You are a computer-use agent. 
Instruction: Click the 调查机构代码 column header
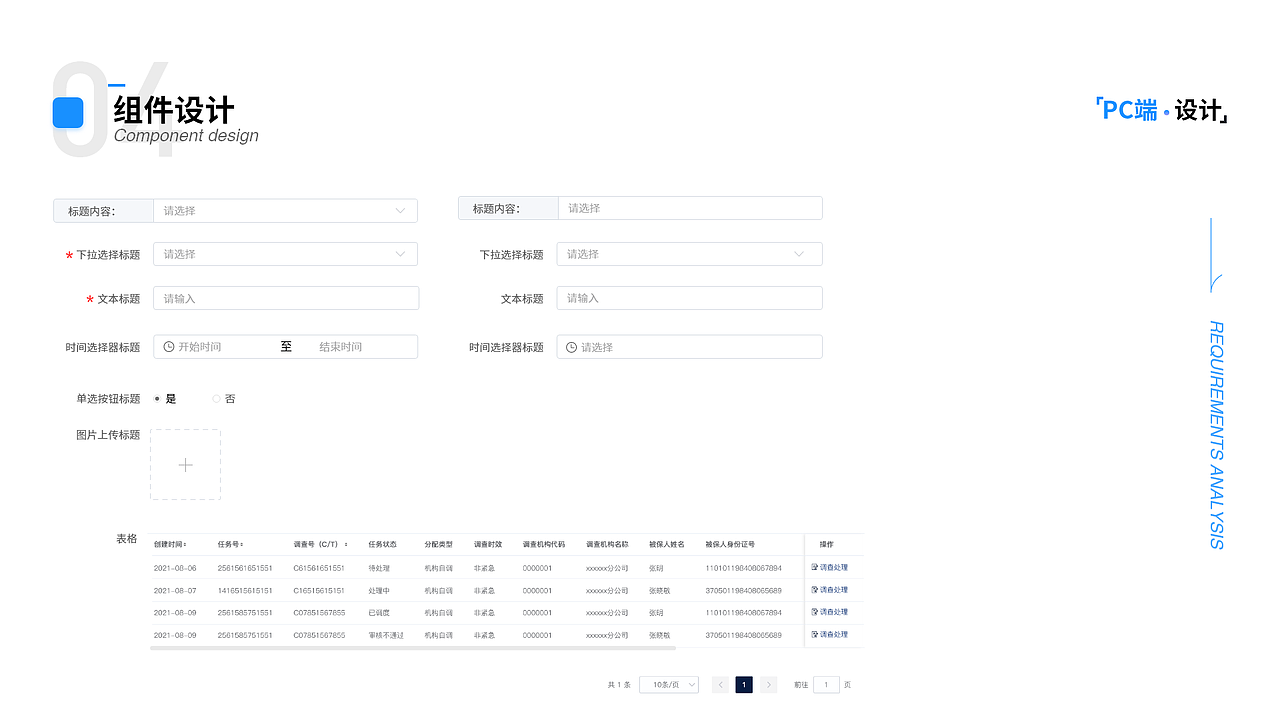tap(544, 545)
